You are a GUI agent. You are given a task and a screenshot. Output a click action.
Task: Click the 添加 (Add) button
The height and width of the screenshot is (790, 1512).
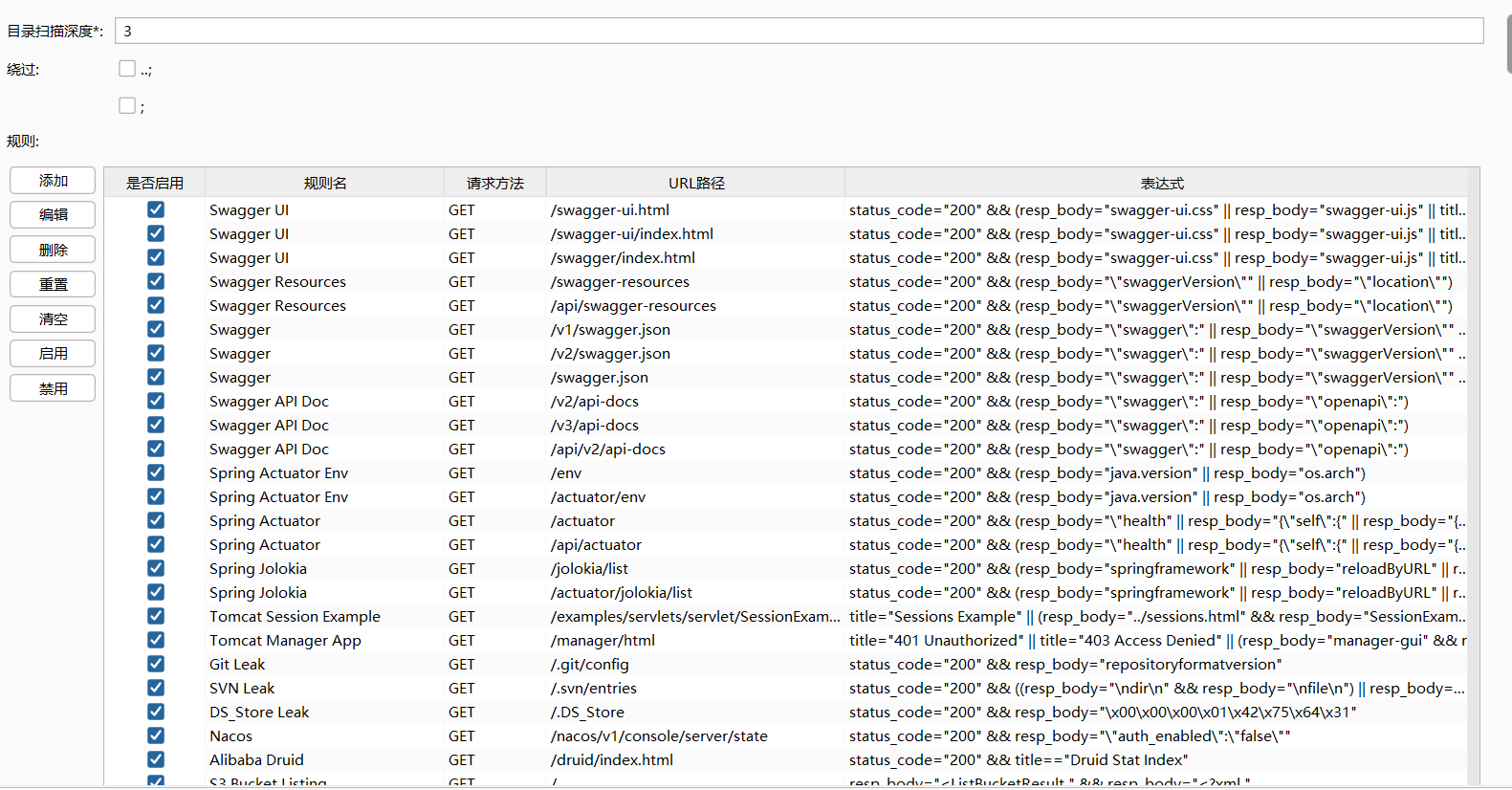[x=53, y=181]
